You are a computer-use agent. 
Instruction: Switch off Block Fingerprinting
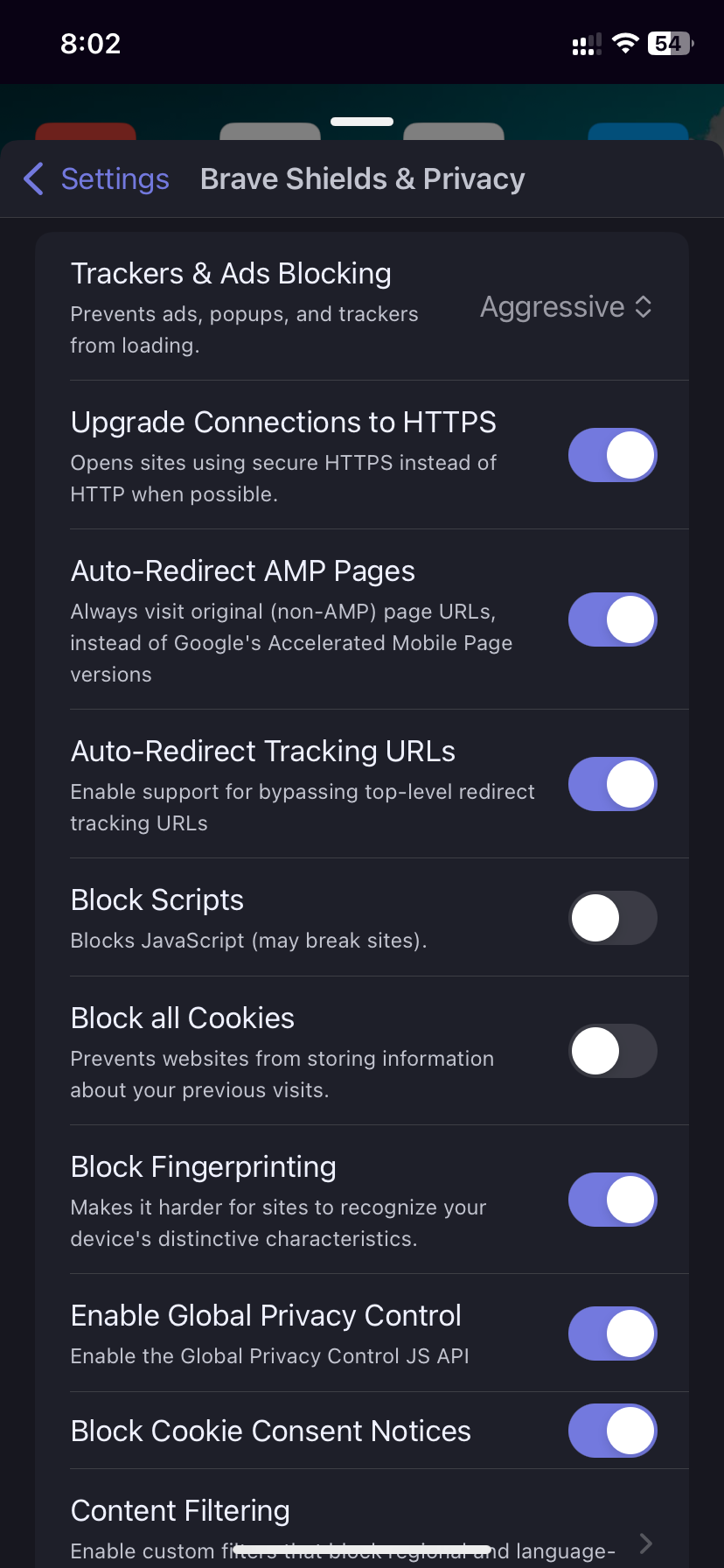tap(612, 1200)
